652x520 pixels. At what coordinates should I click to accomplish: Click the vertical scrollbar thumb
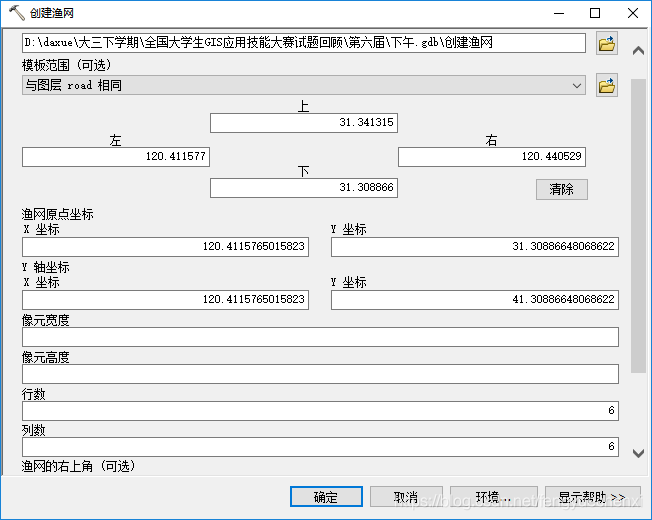point(638,226)
